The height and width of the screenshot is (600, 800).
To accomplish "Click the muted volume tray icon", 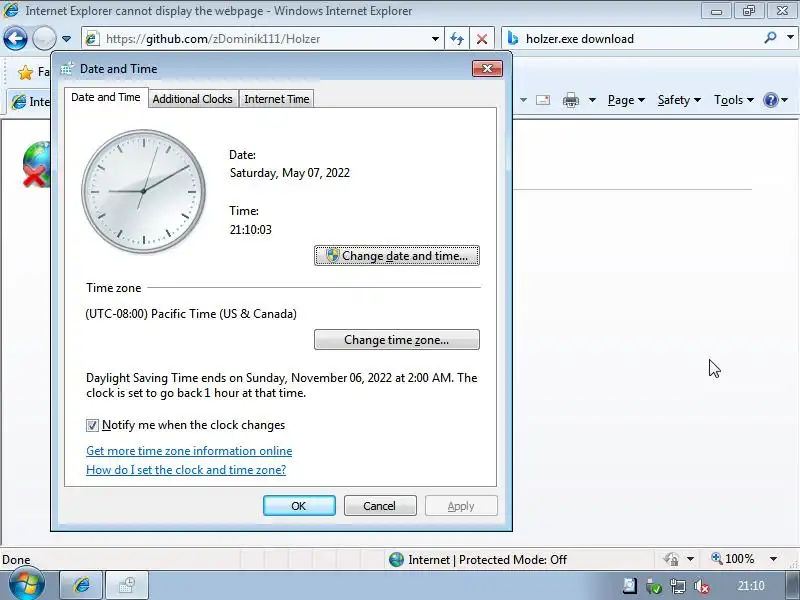I will tap(702, 587).
